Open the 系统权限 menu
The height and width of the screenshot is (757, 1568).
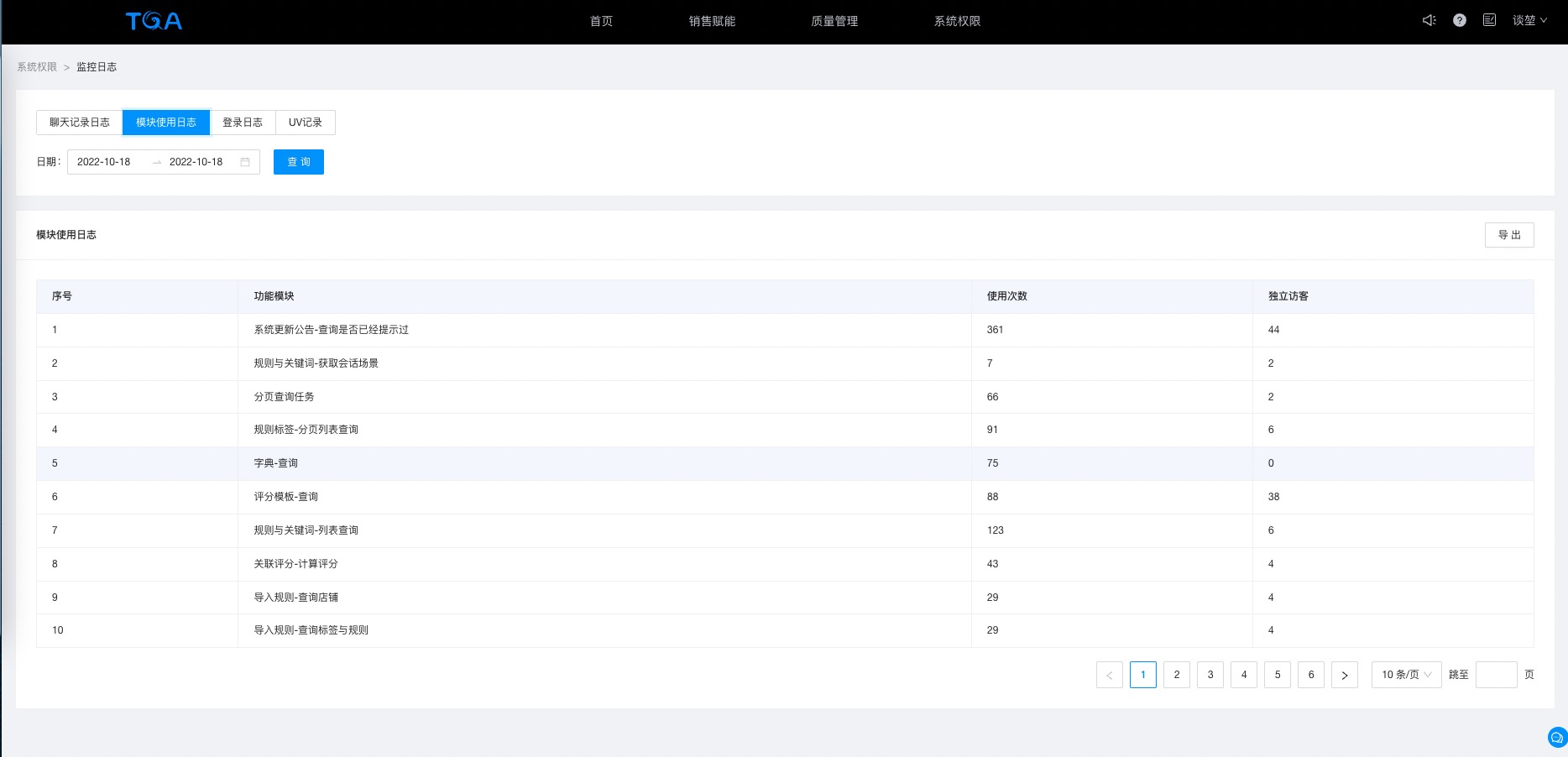tap(957, 21)
